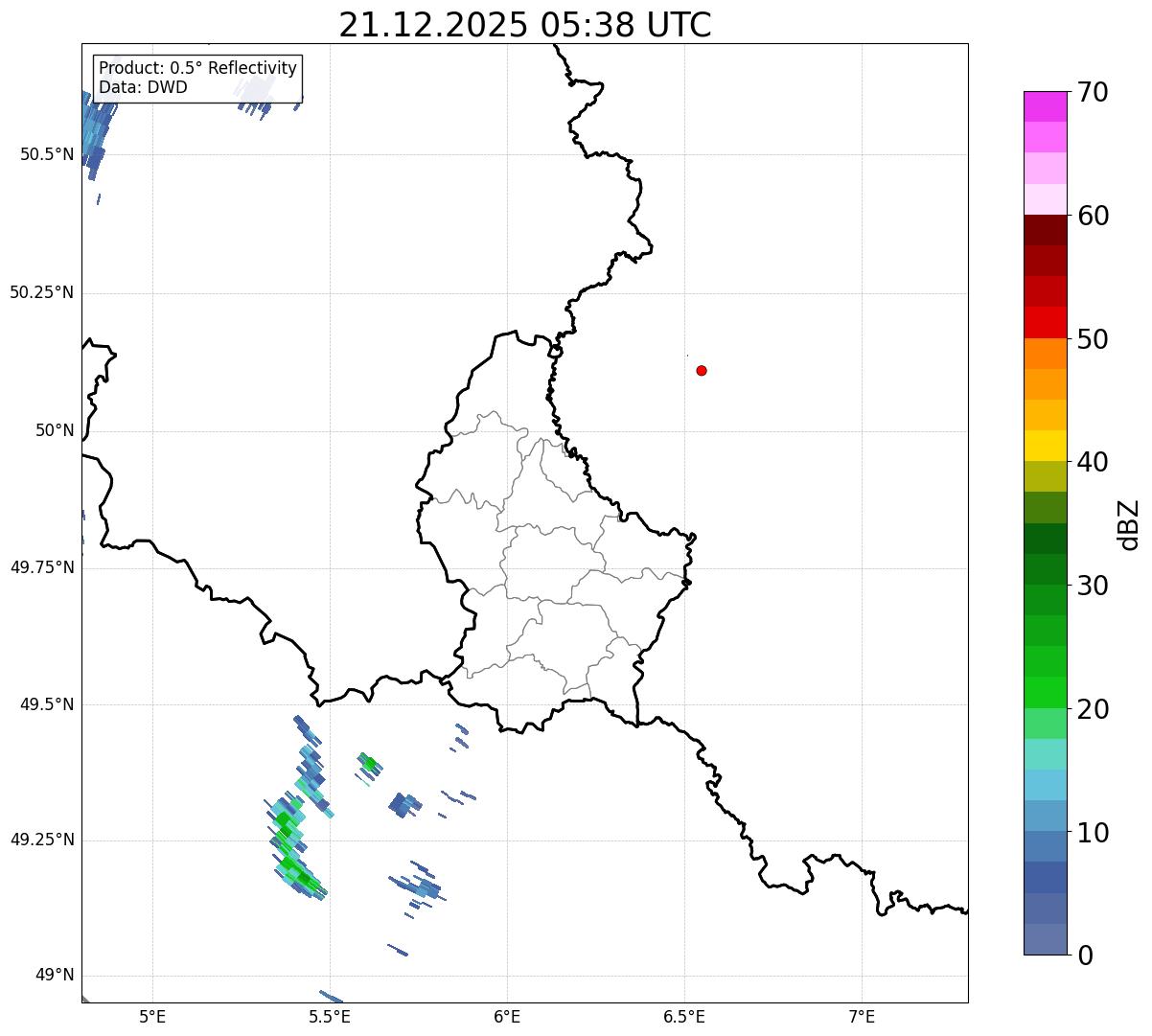
Task: Select the title '21.12.2025 05:38 UTC'
Action: (x=525, y=25)
